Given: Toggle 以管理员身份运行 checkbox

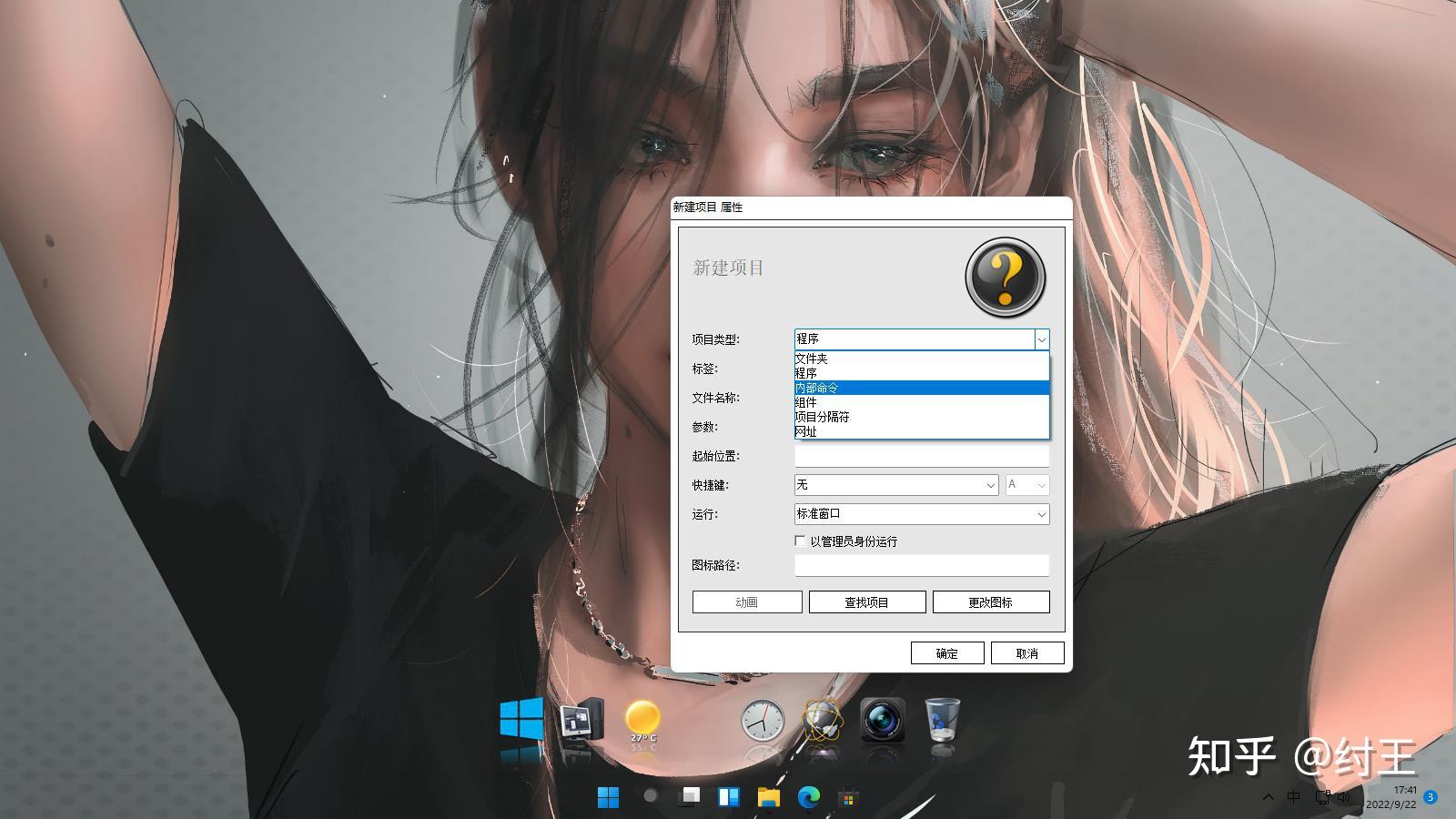Looking at the screenshot, I should point(801,541).
